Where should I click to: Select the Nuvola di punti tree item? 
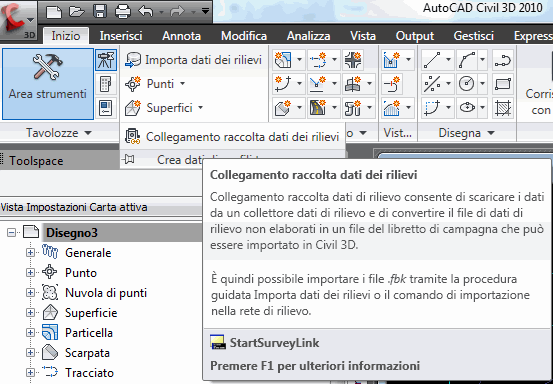[x=106, y=293]
